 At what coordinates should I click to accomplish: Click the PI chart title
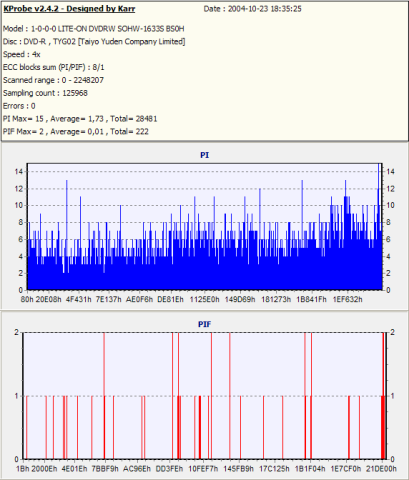pyautogui.click(x=204, y=155)
